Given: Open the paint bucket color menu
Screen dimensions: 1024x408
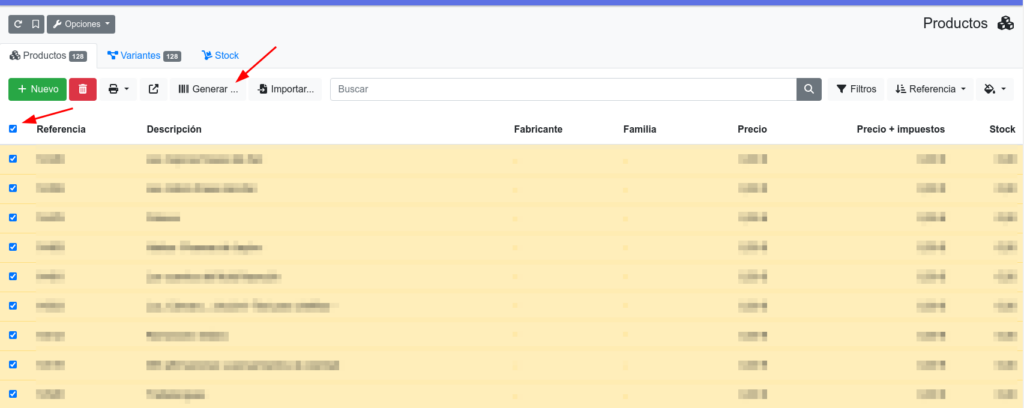Looking at the screenshot, I should click(x=993, y=89).
